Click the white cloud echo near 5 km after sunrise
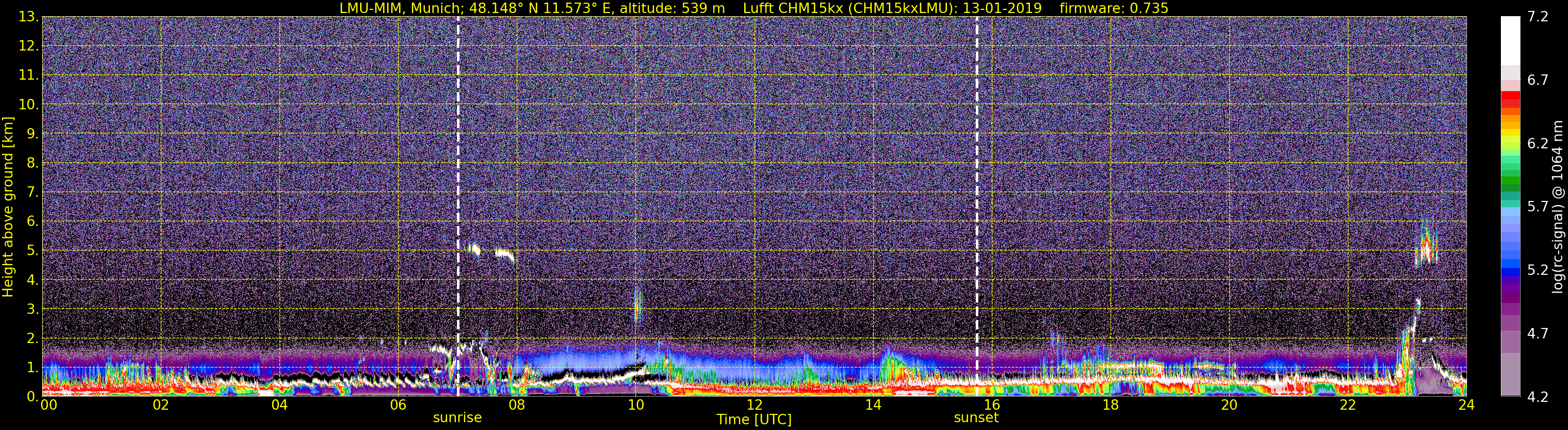The width and height of the screenshot is (1568, 430). (505, 254)
